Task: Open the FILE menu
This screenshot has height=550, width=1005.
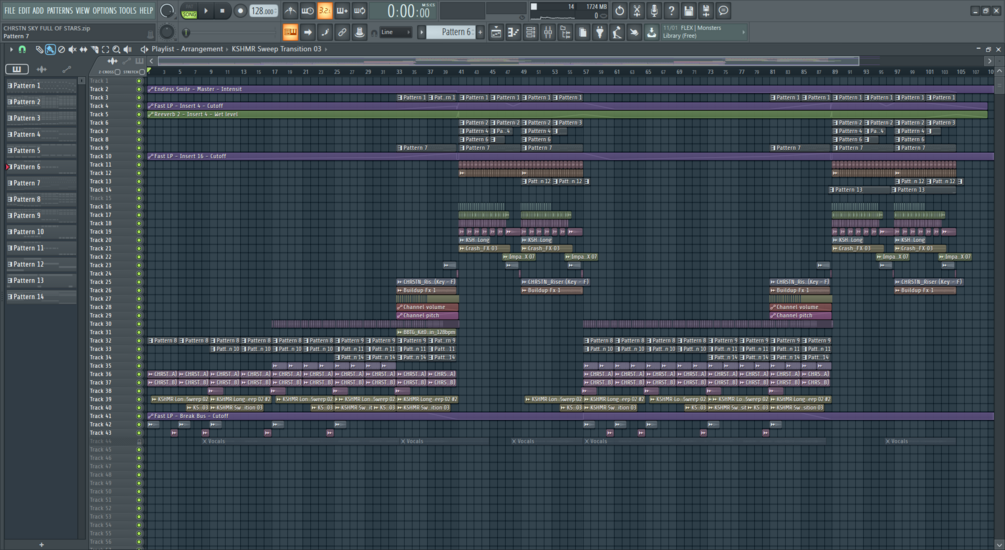Action: click(x=10, y=11)
